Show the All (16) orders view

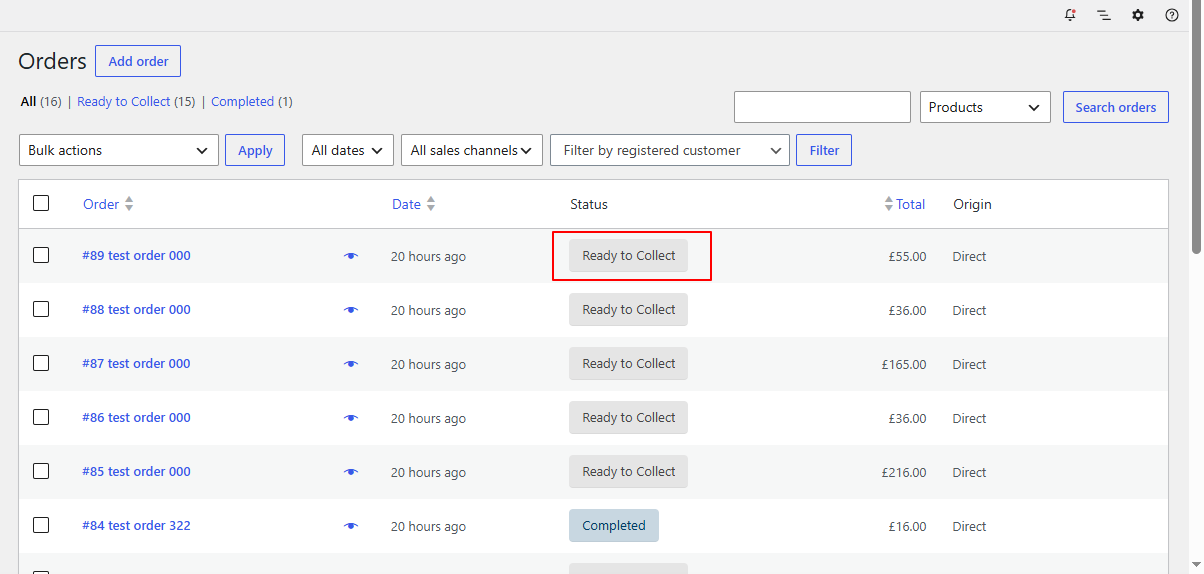pos(41,102)
